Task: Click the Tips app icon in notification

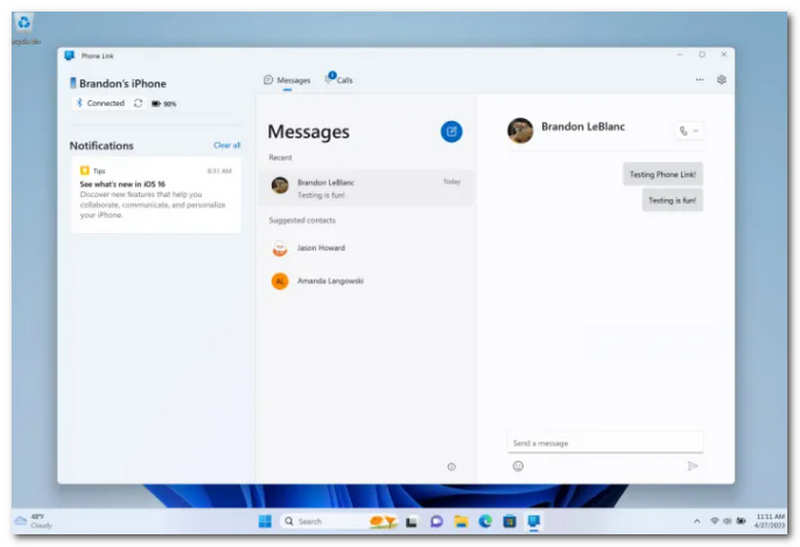Action: pos(85,170)
